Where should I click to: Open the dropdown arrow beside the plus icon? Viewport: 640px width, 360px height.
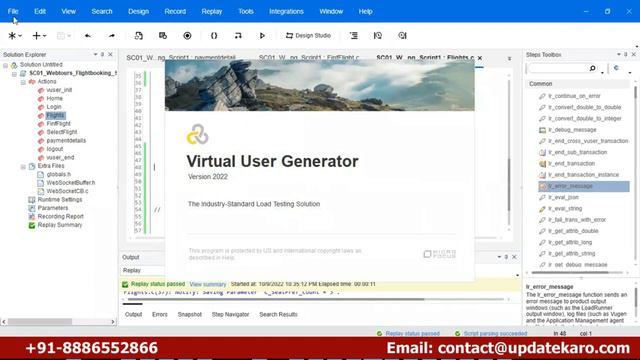click(44, 36)
